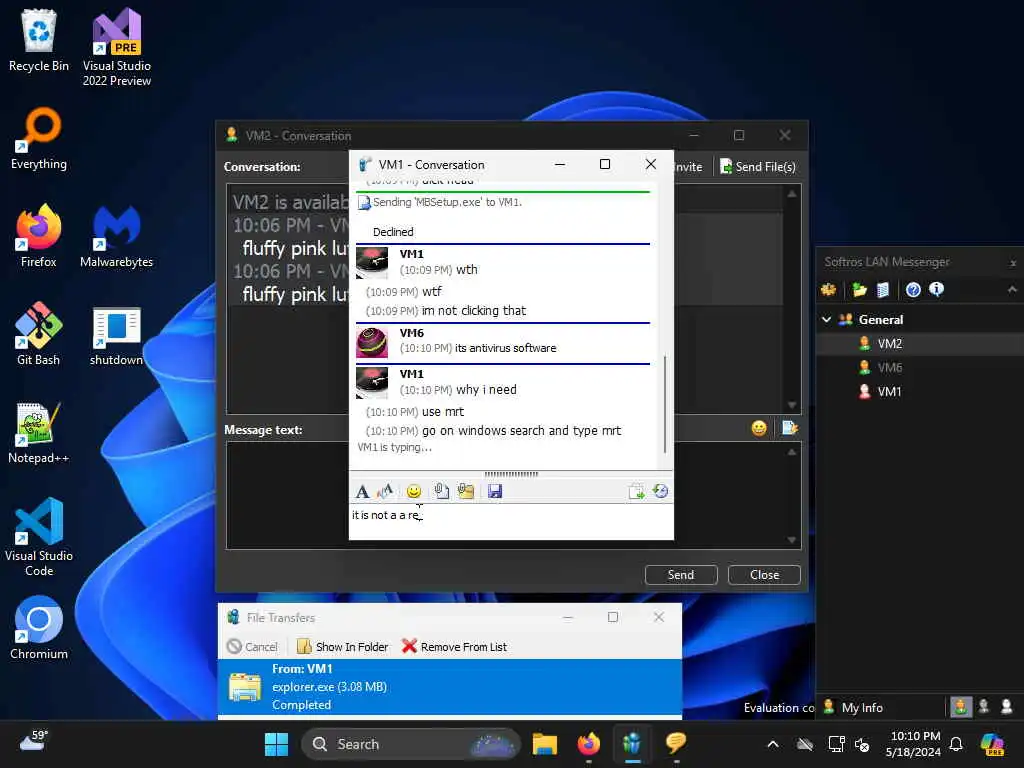
Task: Collapse Softros Messenger toolbar with chevron
Action: tap(1012, 289)
